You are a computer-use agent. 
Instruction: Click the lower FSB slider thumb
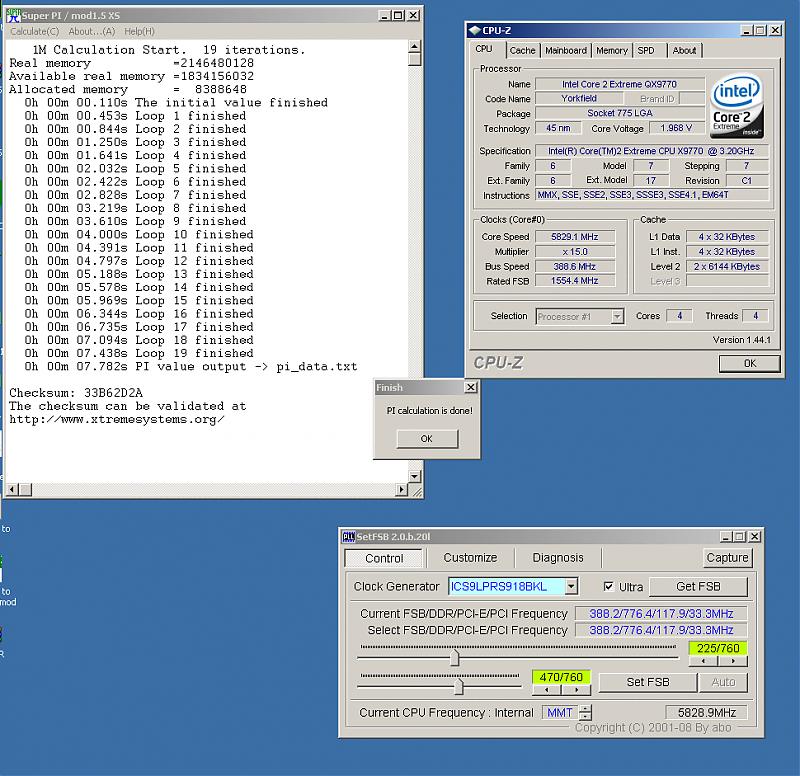point(459,686)
